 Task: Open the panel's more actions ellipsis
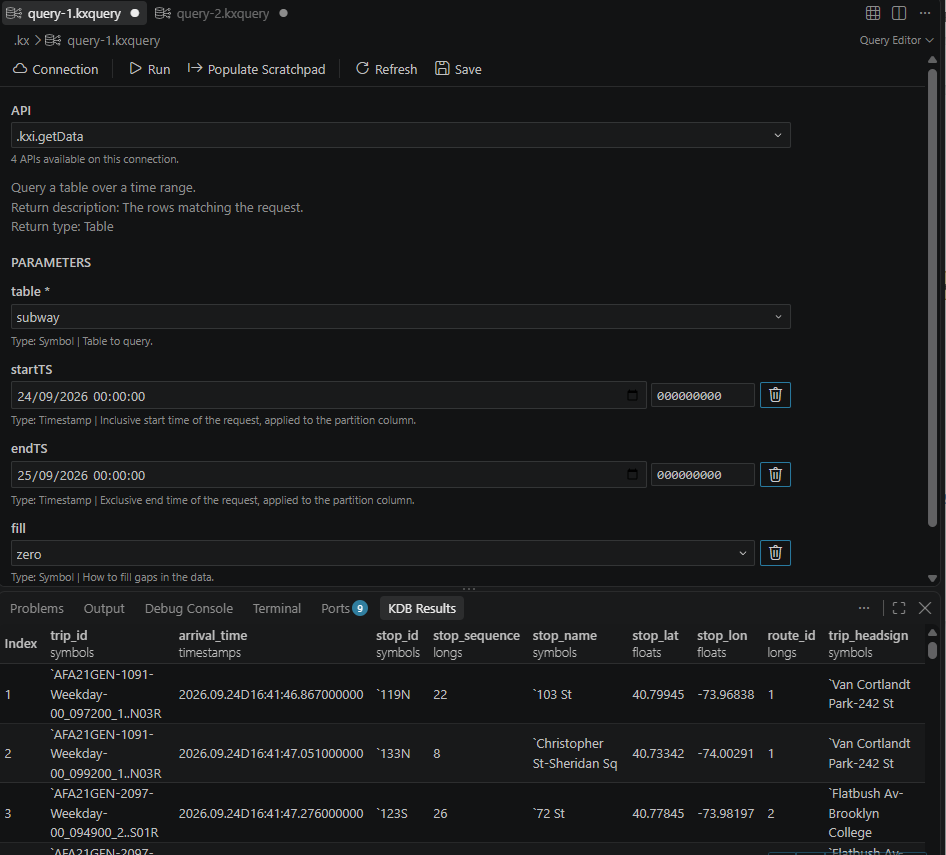tap(864, 608)
